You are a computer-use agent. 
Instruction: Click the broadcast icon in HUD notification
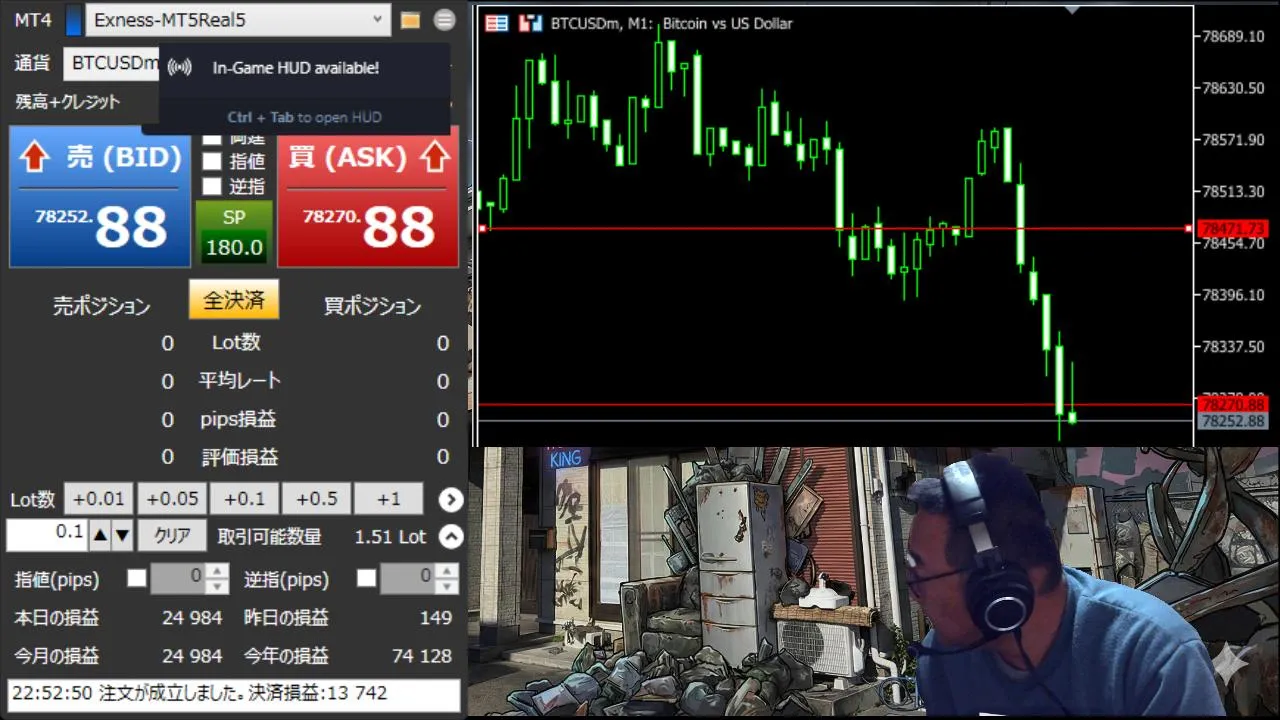click(179, 68)
